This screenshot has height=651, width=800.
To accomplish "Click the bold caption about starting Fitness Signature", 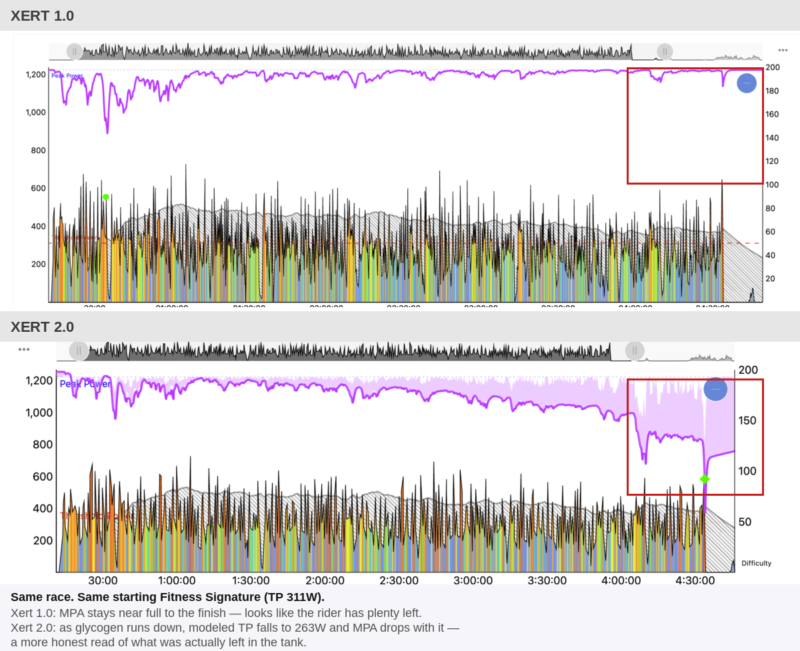I will point(167,597).
